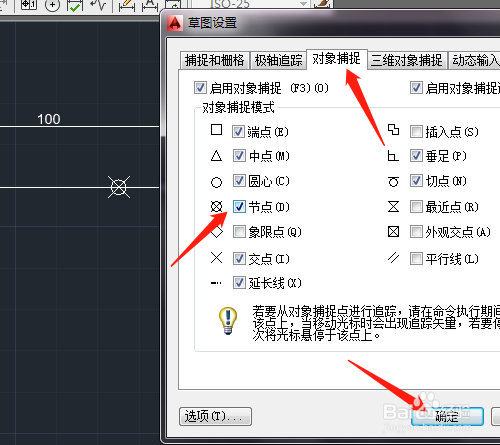
Task: Confirm settings with the 确定 button
Action: [447, 416]
